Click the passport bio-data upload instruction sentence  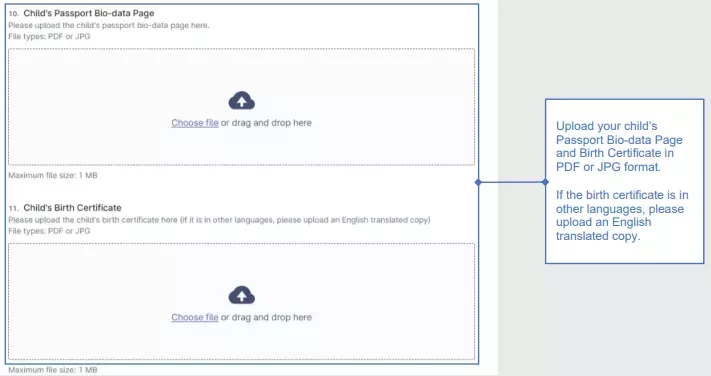109,25
